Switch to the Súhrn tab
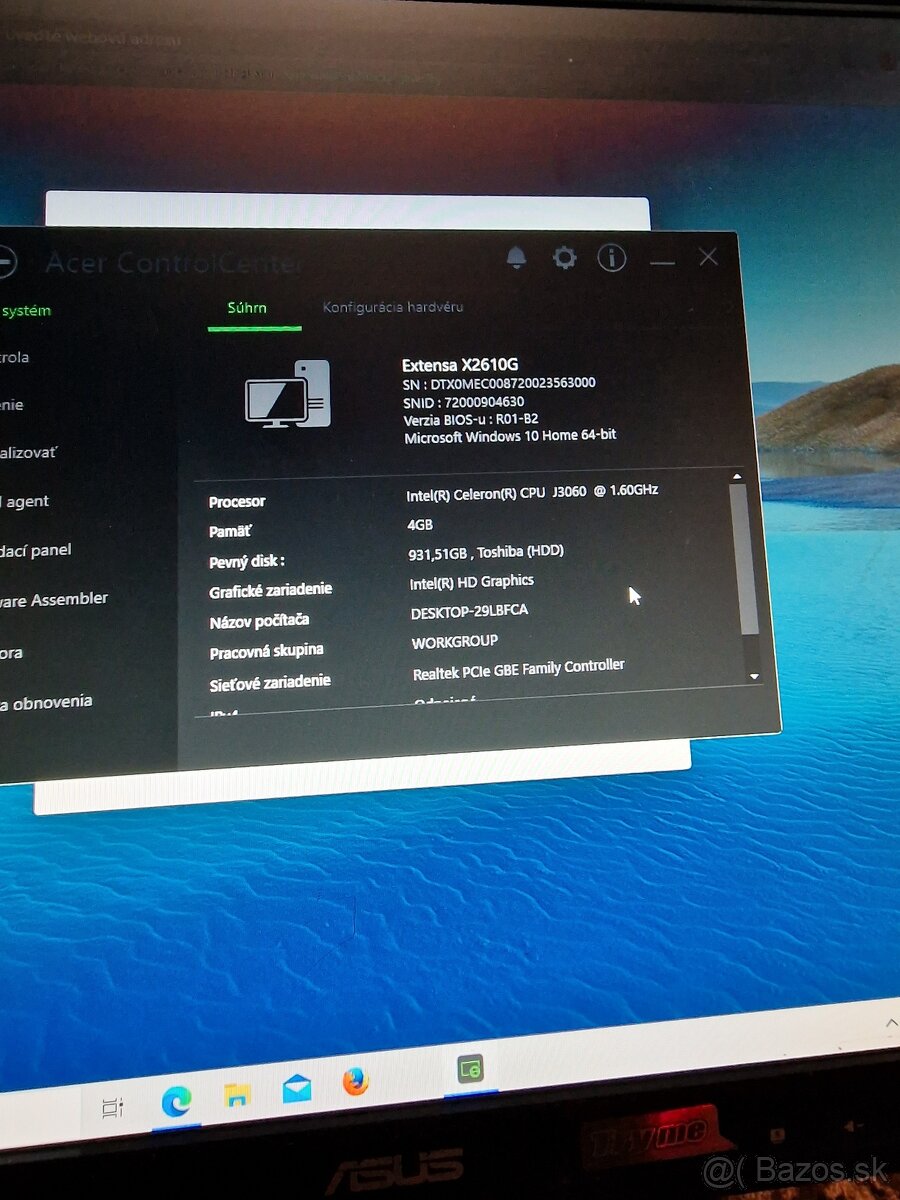This screenshot has width=900, height=1200. tap(247, 308)
